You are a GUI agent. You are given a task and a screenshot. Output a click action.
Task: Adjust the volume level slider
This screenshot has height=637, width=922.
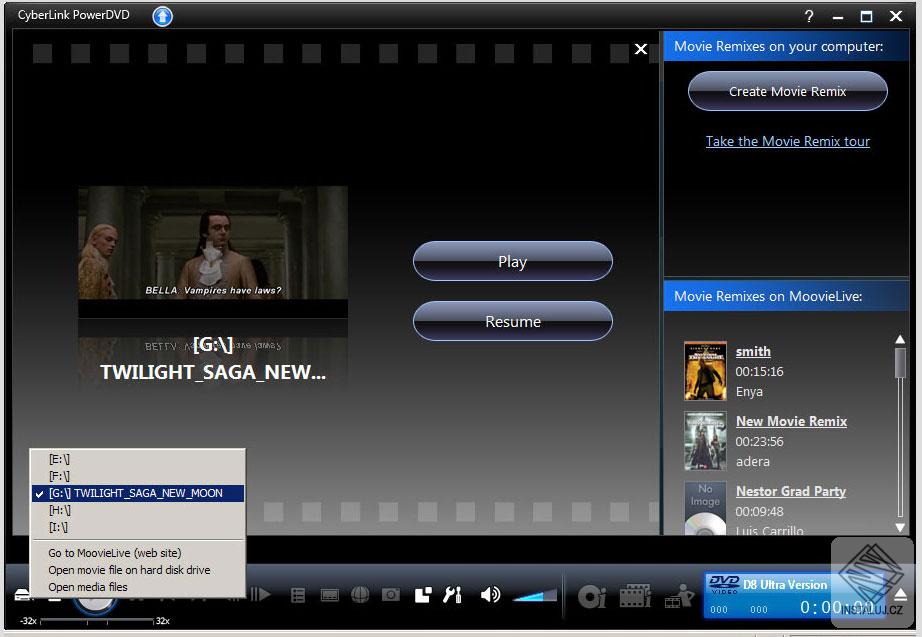535,596
